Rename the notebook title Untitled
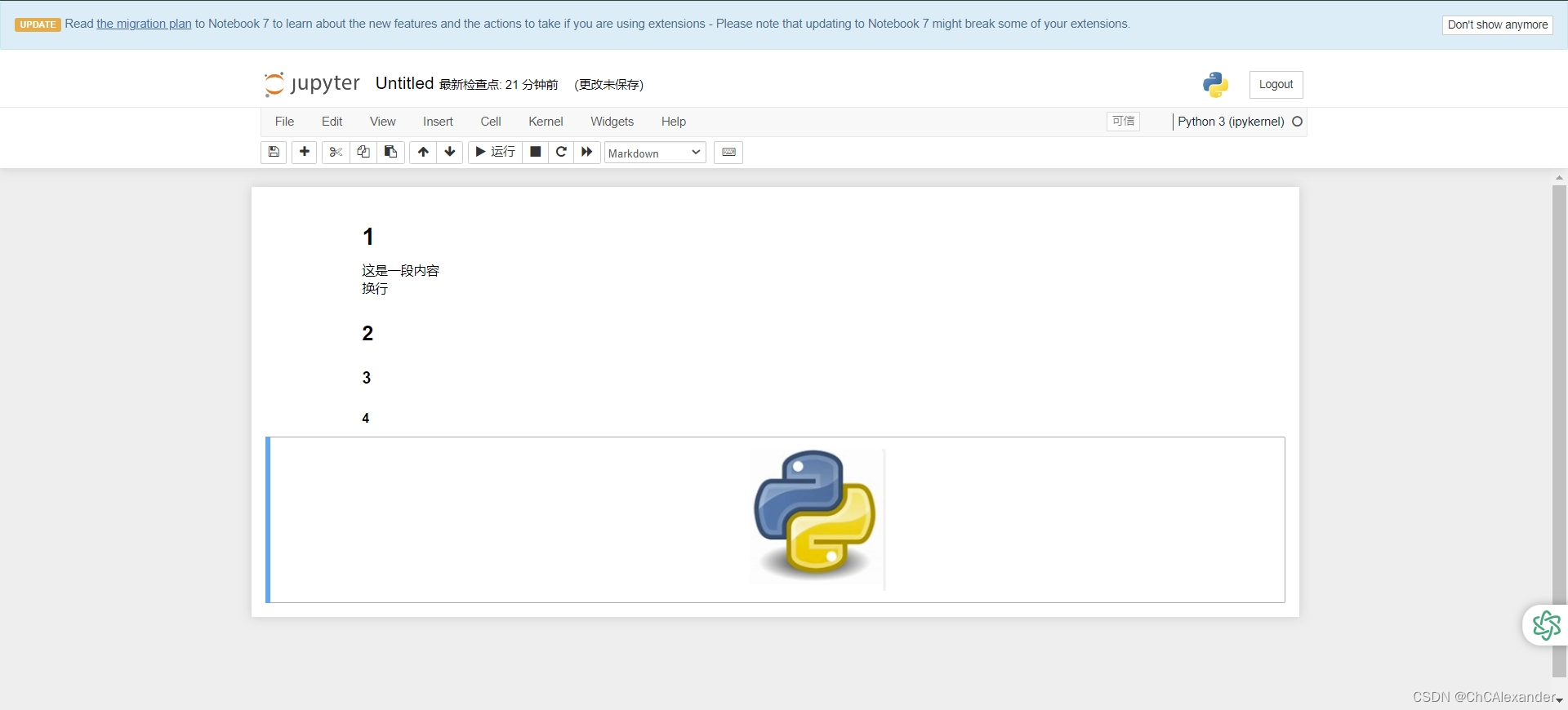 [x=404, y=83]
